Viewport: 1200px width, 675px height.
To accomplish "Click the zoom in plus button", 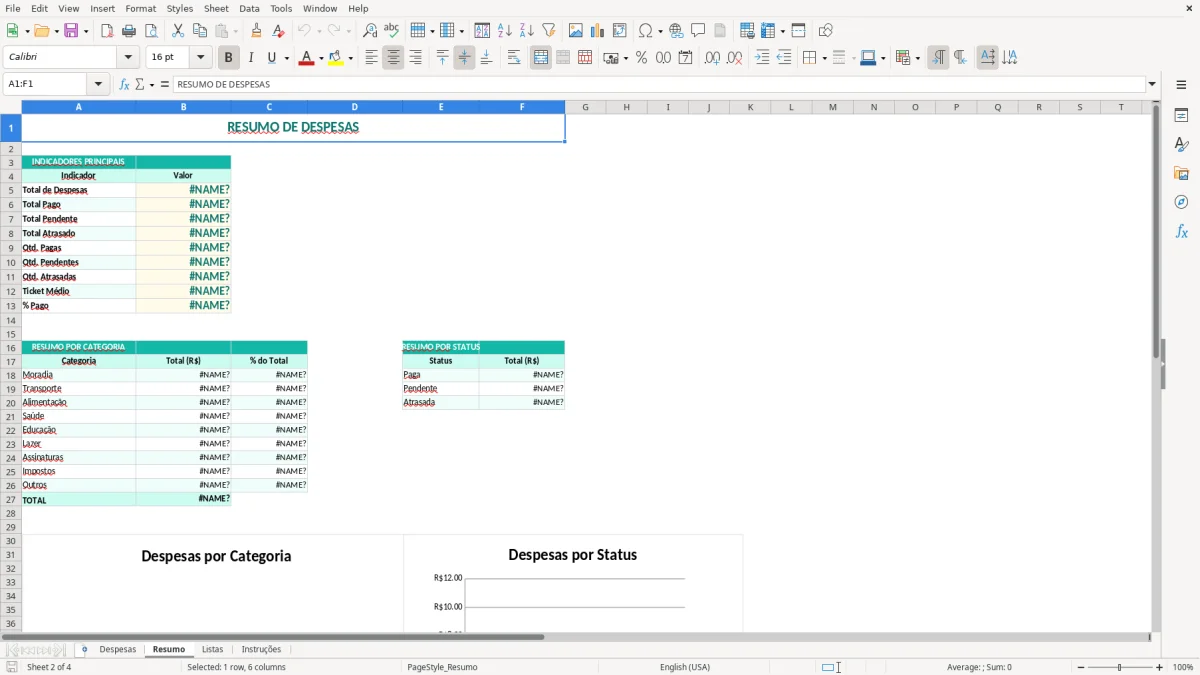I will pyautogui.click(x=1159, y=667).
